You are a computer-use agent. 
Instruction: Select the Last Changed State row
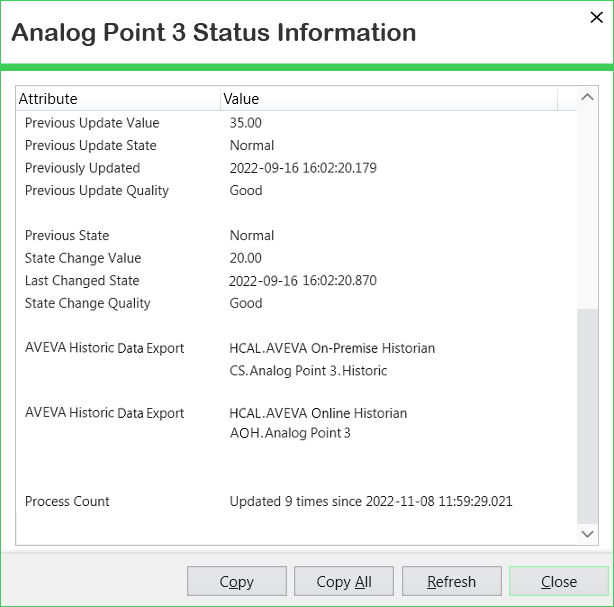pos(82,281)
